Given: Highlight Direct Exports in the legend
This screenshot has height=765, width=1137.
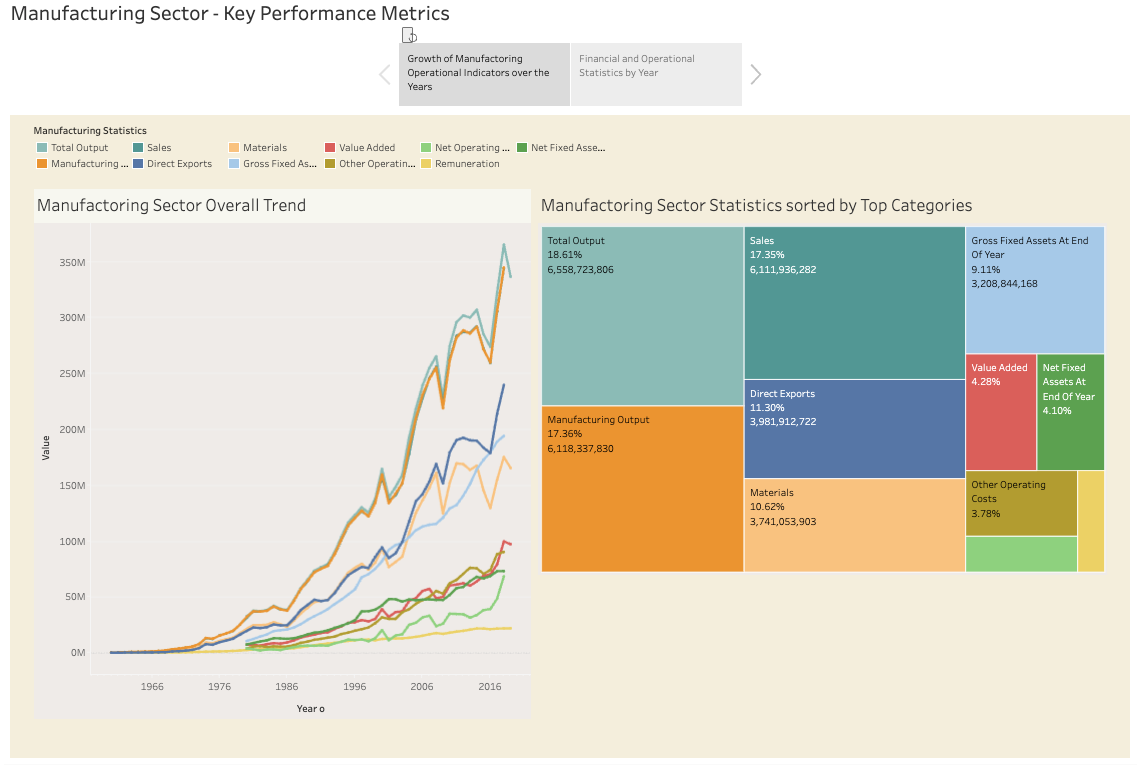Looking at the screenshot, I should (179, 164).
